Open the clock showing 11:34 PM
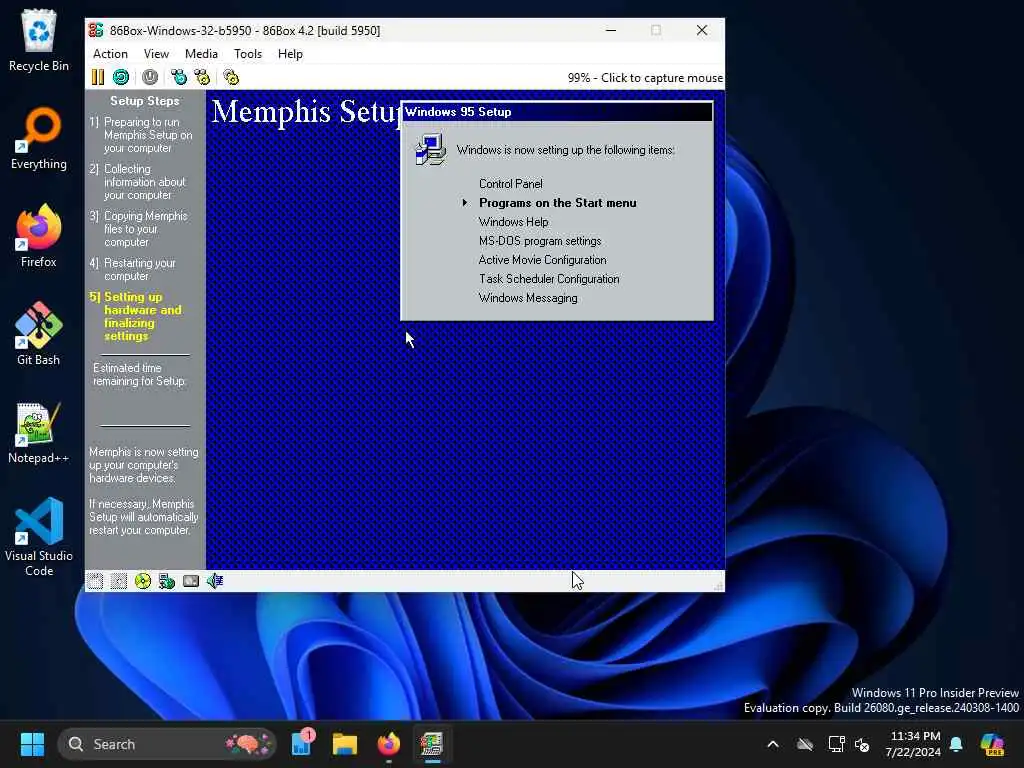Viewport: 1024px width, 768px height. (x=914, y=744)
